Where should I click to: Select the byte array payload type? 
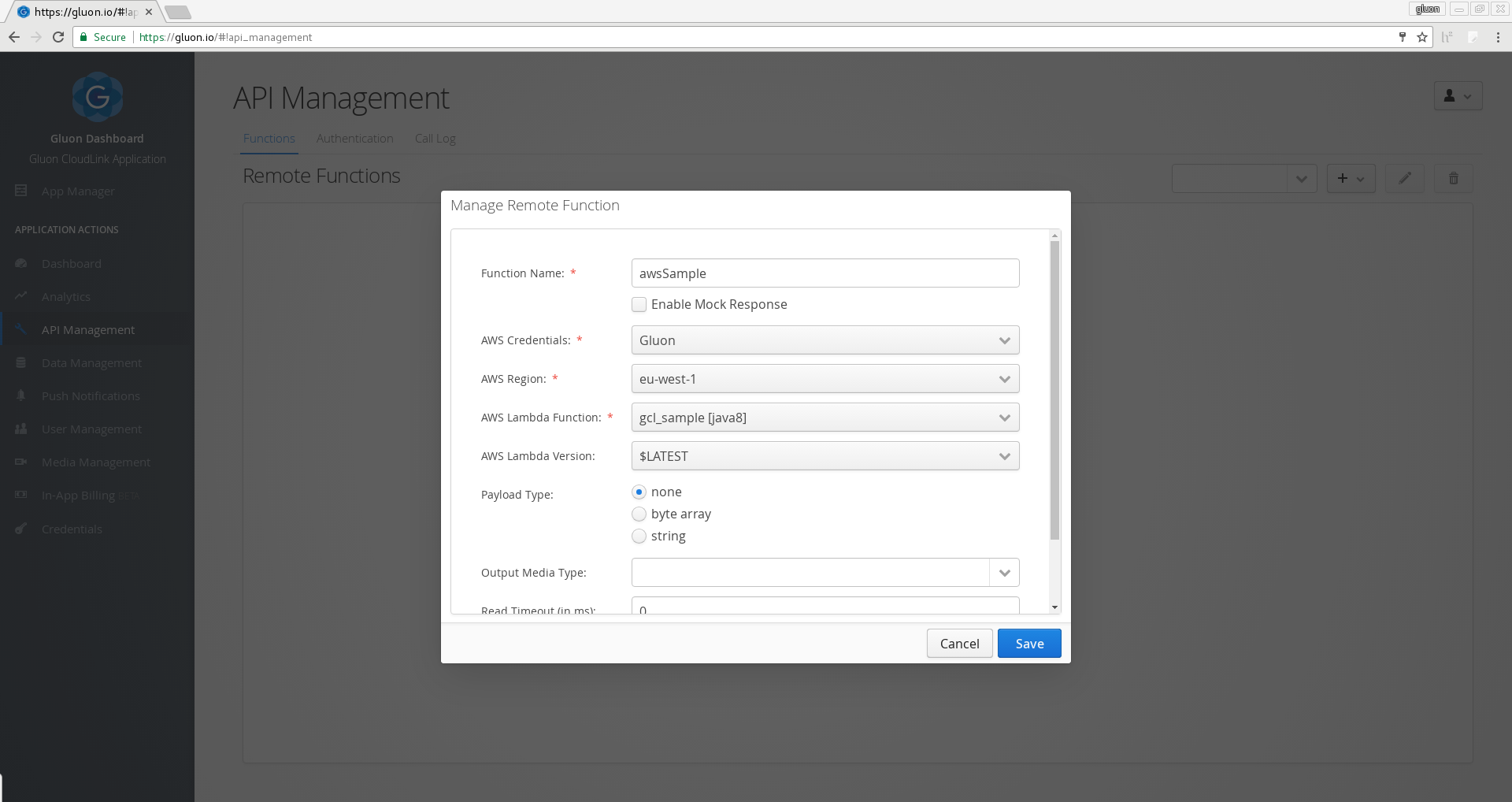click(x=639, y=514)
